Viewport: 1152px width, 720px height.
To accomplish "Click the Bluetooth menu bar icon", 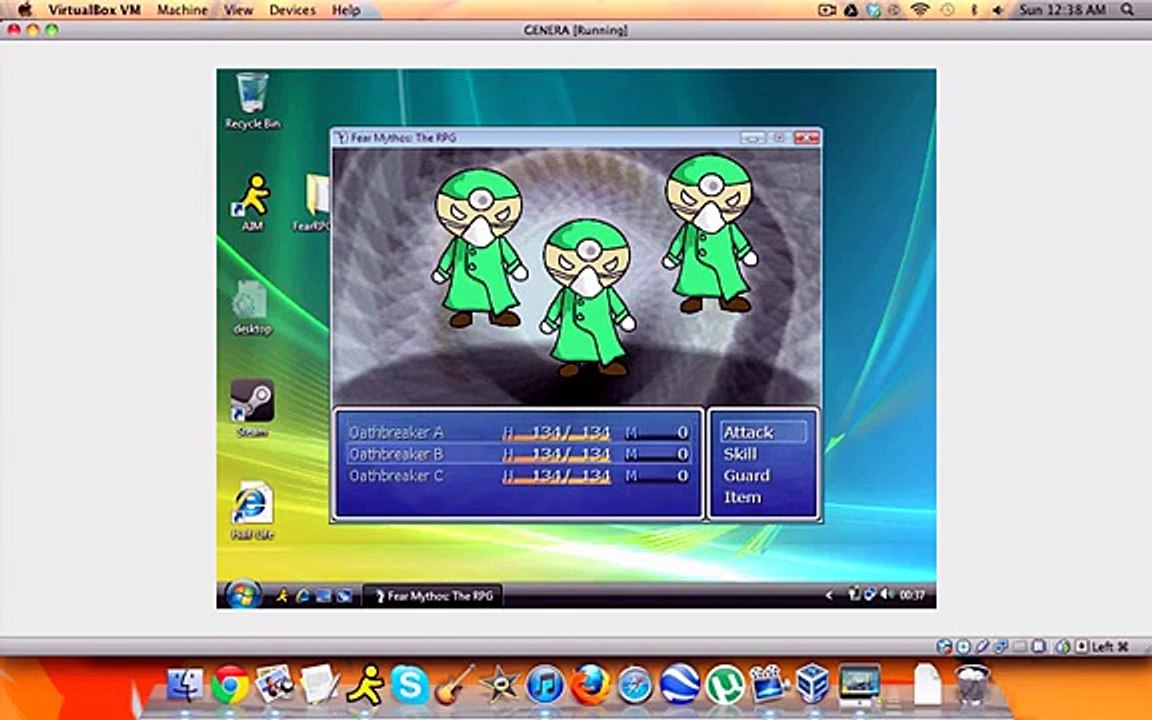I will [x=973, y=10].
